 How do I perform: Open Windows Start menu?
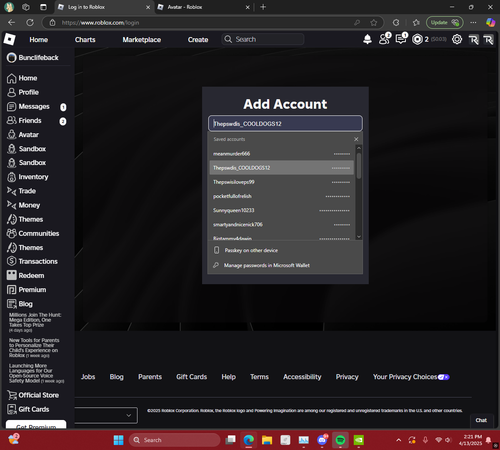[x=118, y=440]
